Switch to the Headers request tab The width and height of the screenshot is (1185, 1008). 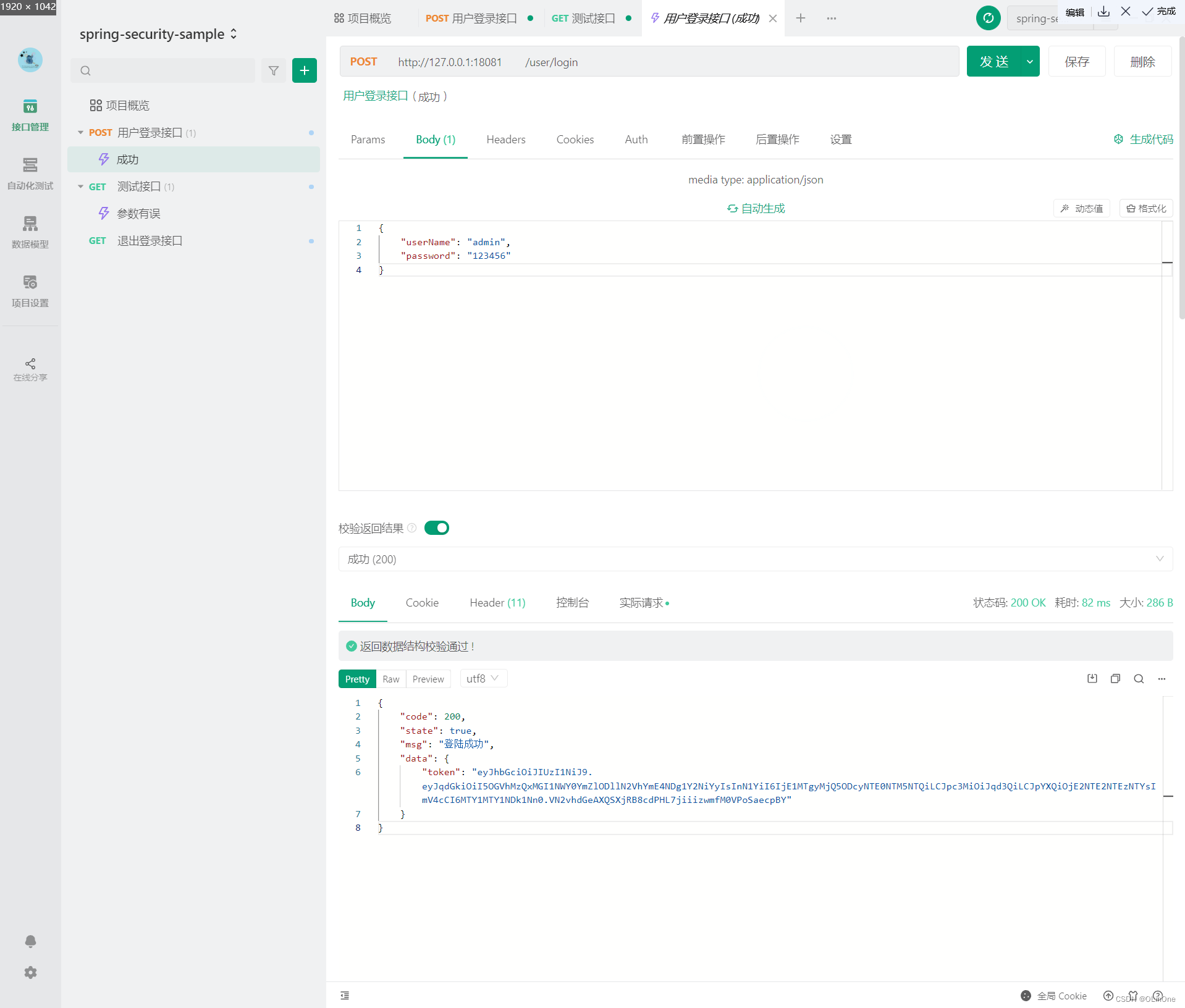pyautogui.click(x=506, y=140)
